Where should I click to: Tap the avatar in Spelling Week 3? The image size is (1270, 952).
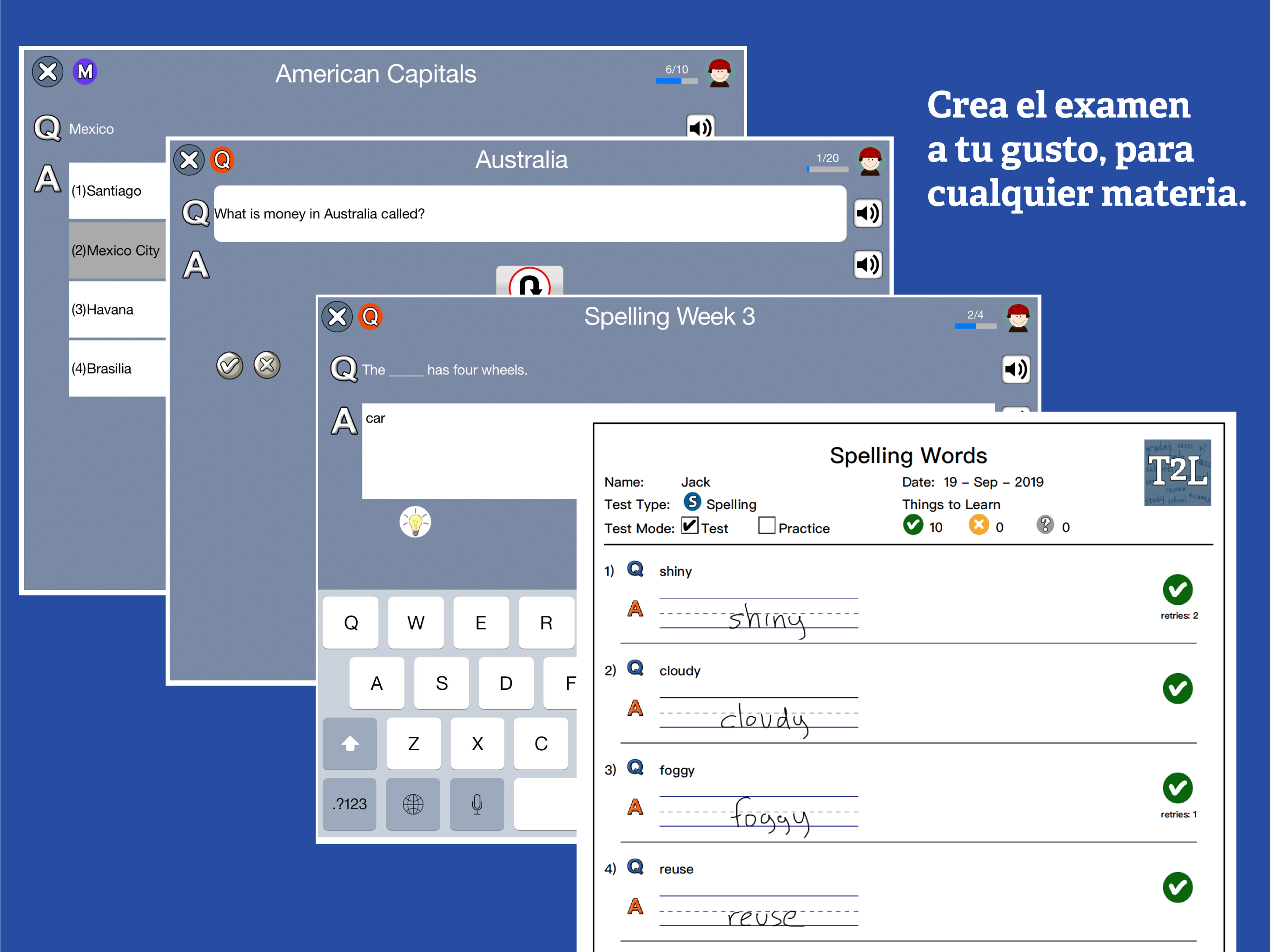pos(1018,317)
